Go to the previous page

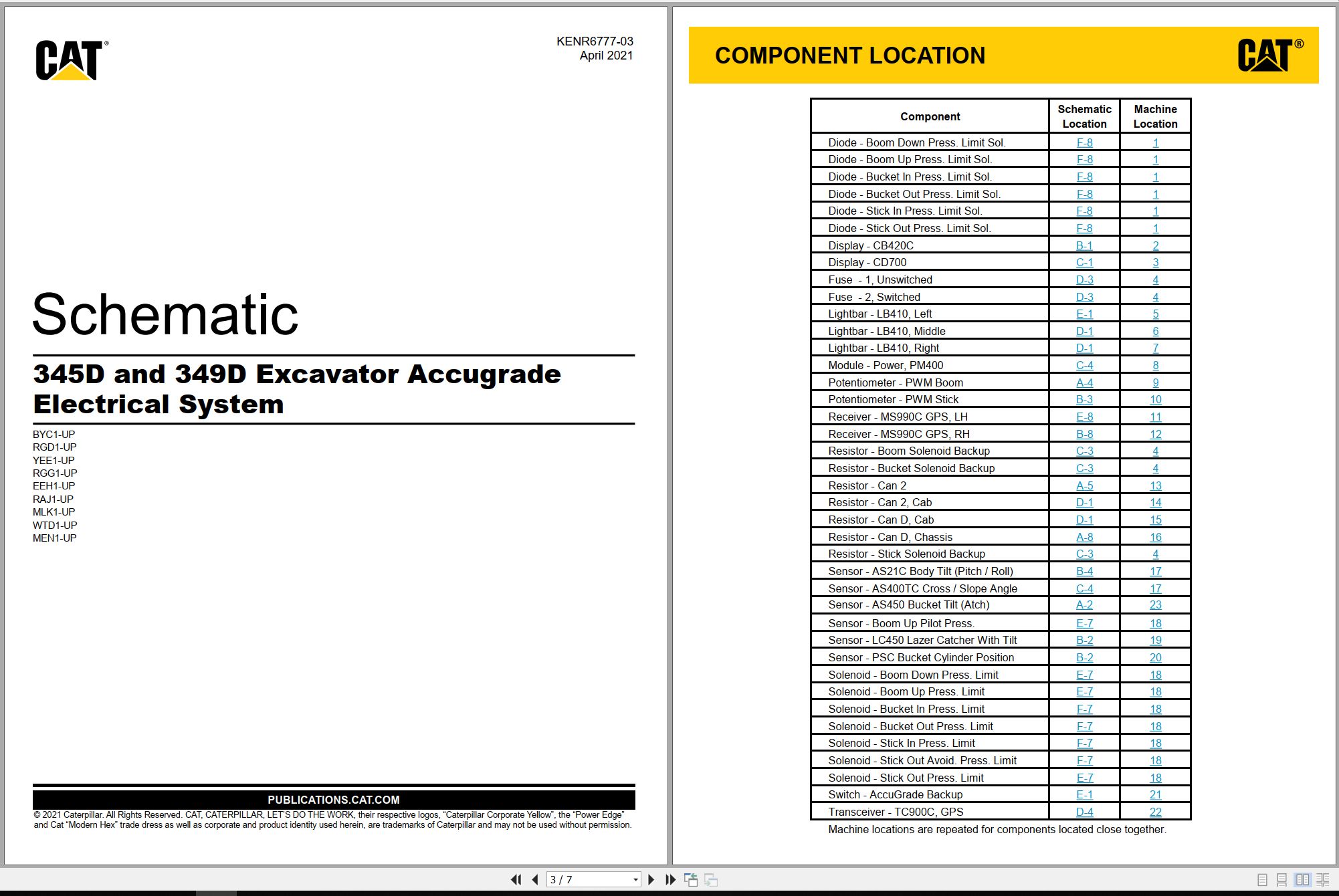point(535,879)
